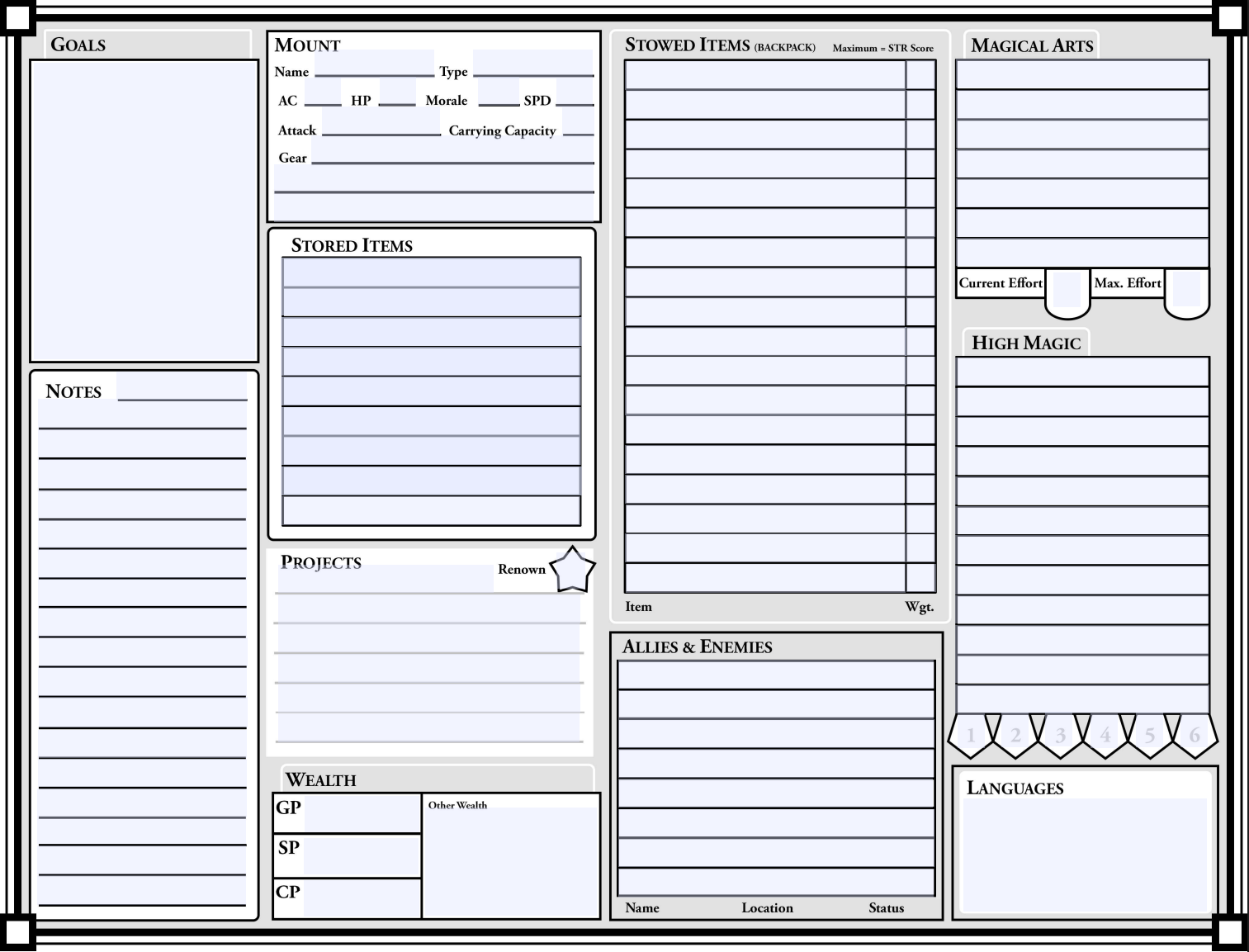Click the Mount Type field

tap(532, 64)
